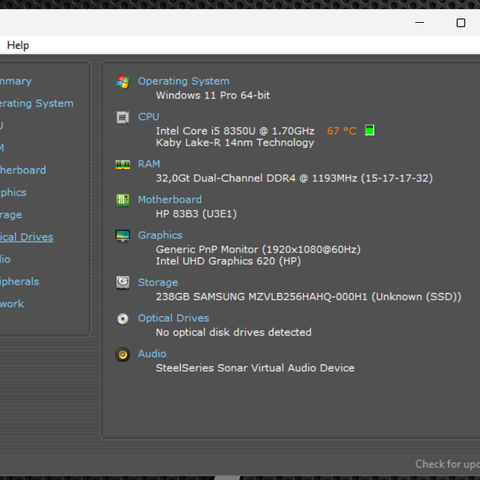
Task: Open the Audio section heading
Action: pos(152,354)
